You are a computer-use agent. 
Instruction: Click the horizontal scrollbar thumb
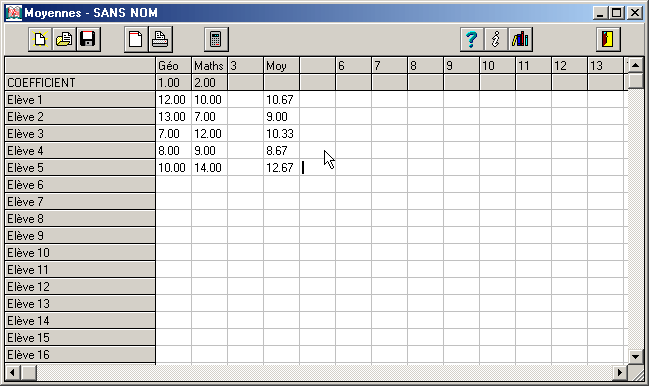[x=29, y=372]
